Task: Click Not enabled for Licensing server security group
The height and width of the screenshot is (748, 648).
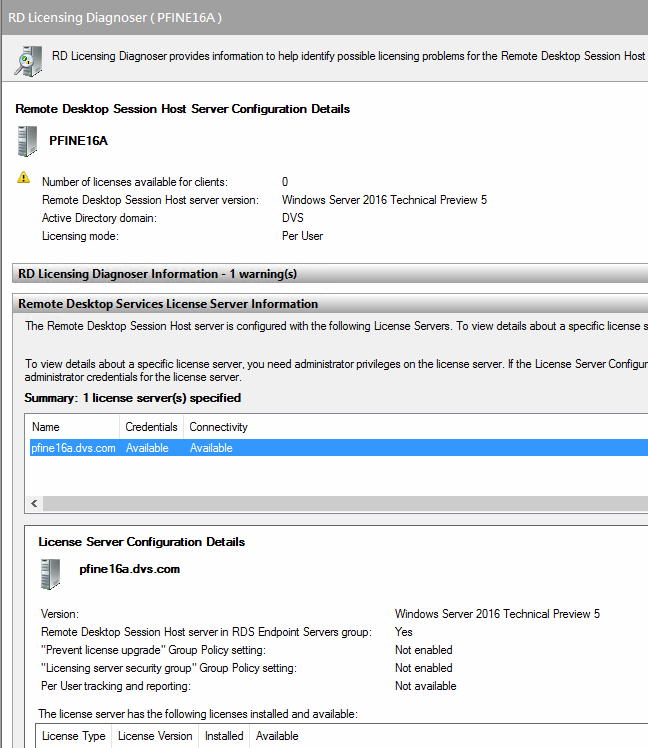Action: point(423,668)
